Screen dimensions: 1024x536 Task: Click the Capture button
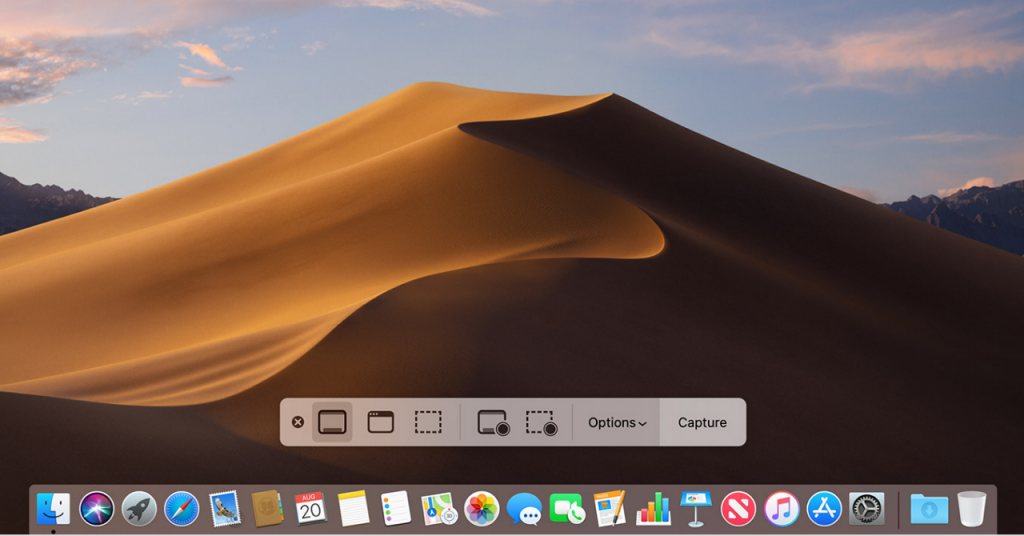[702, 422]
